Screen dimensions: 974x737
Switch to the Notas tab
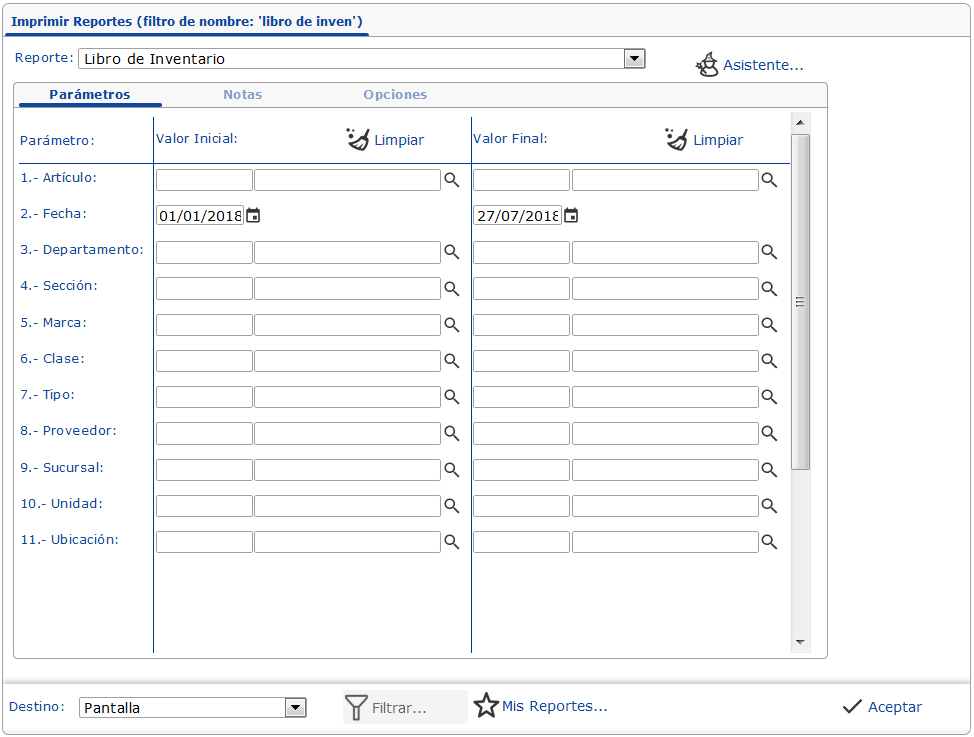tap(243, 95)
